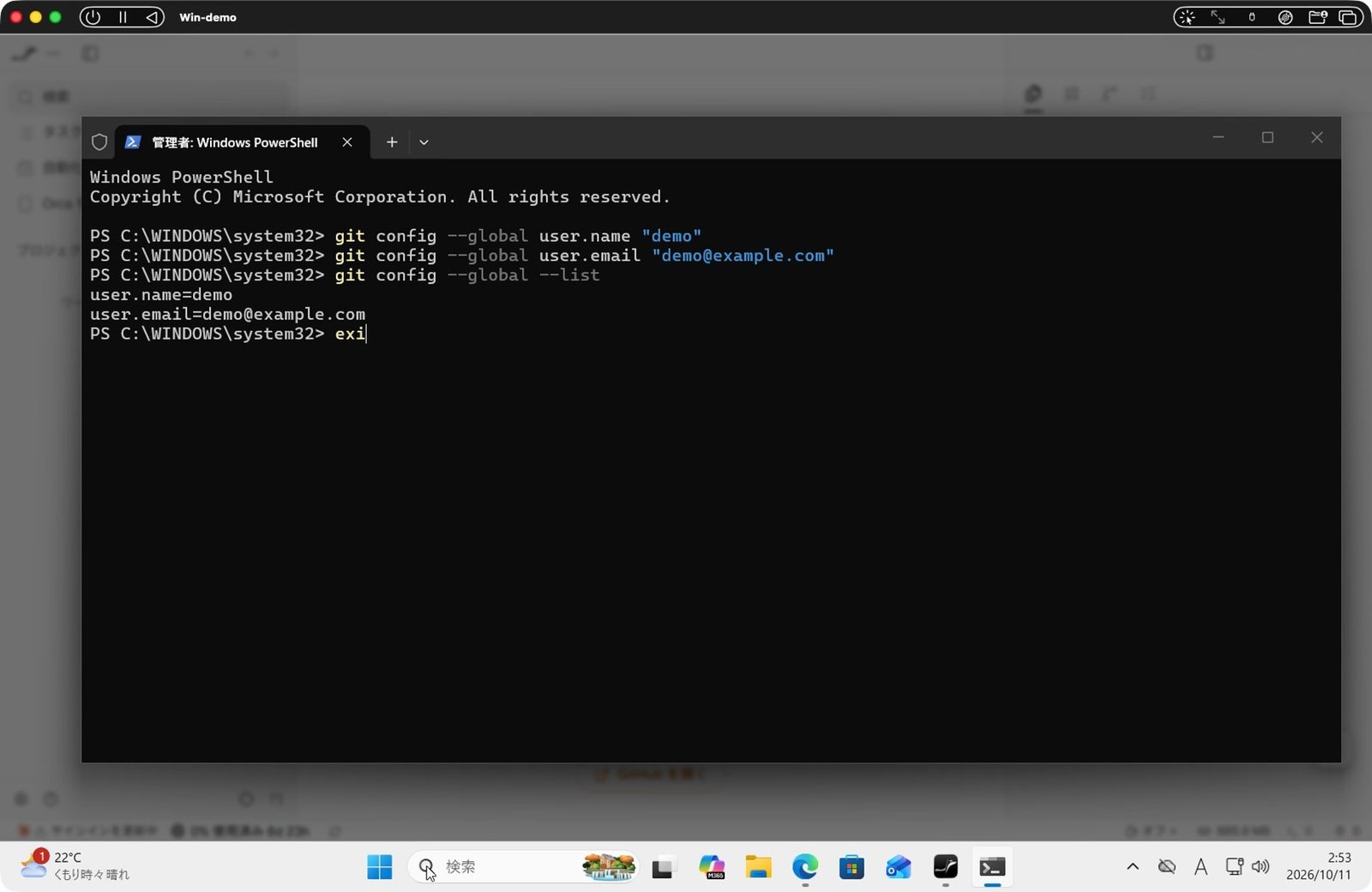
Task: Click the "exi" text at the prompt
Action: coord(350,334)
